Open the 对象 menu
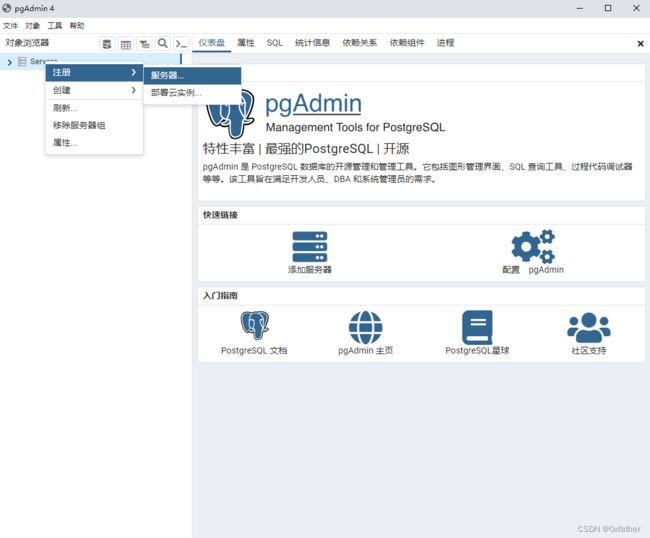 (32, 26)
